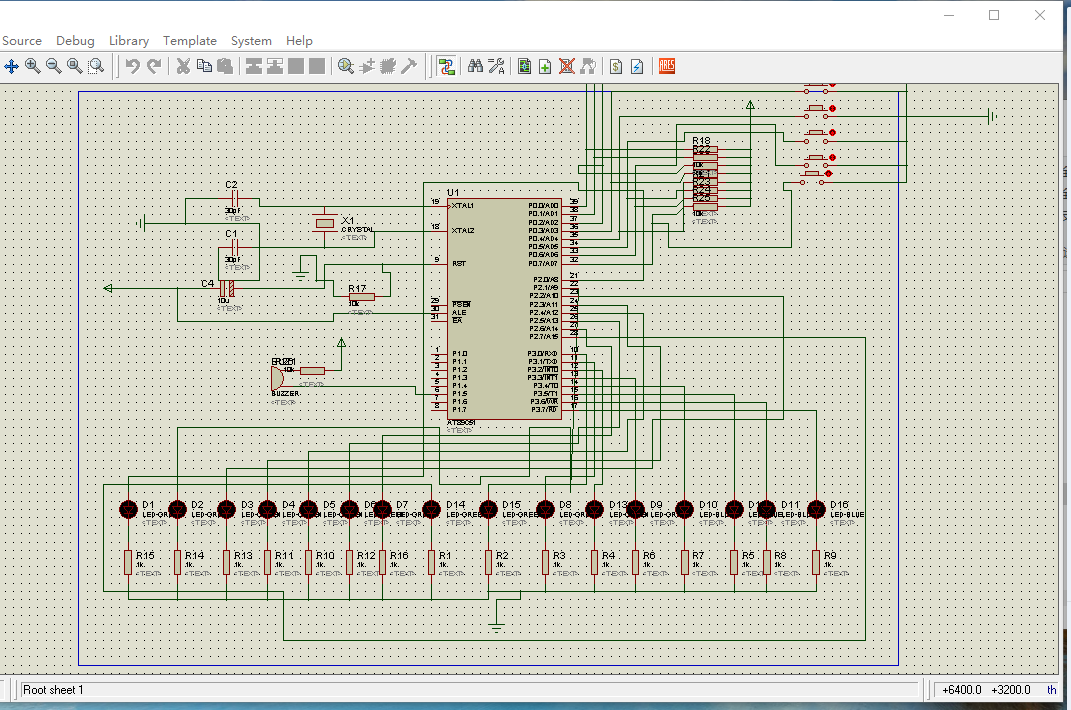Image resolution: width=1071 pixels, height=710 pixels.
Task: Select the zoom to area tool
Action: click(96, 66)
